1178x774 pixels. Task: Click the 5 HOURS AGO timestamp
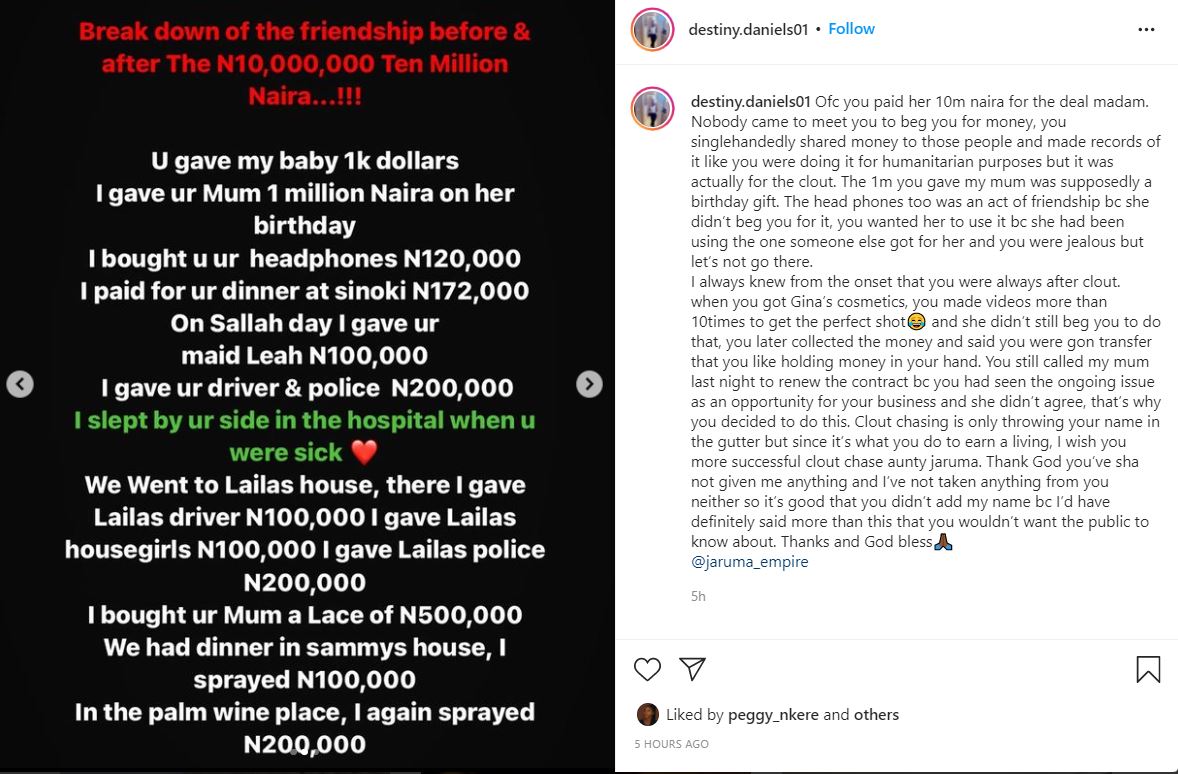click(672, 744)
